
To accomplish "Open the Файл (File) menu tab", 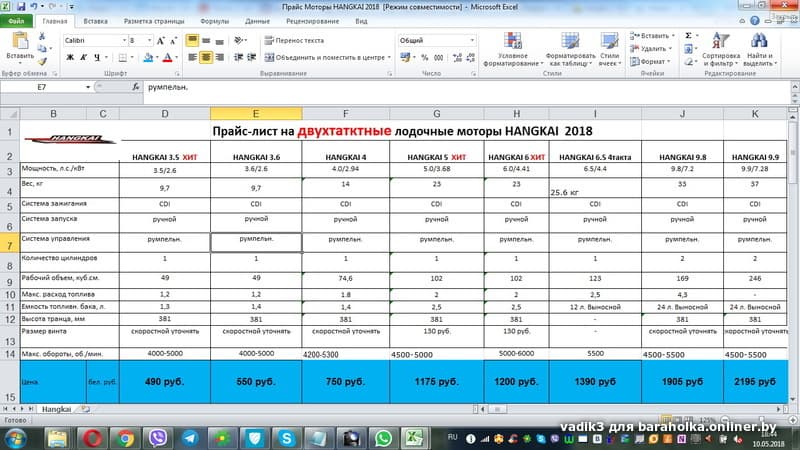I will [x=16, y=21].
